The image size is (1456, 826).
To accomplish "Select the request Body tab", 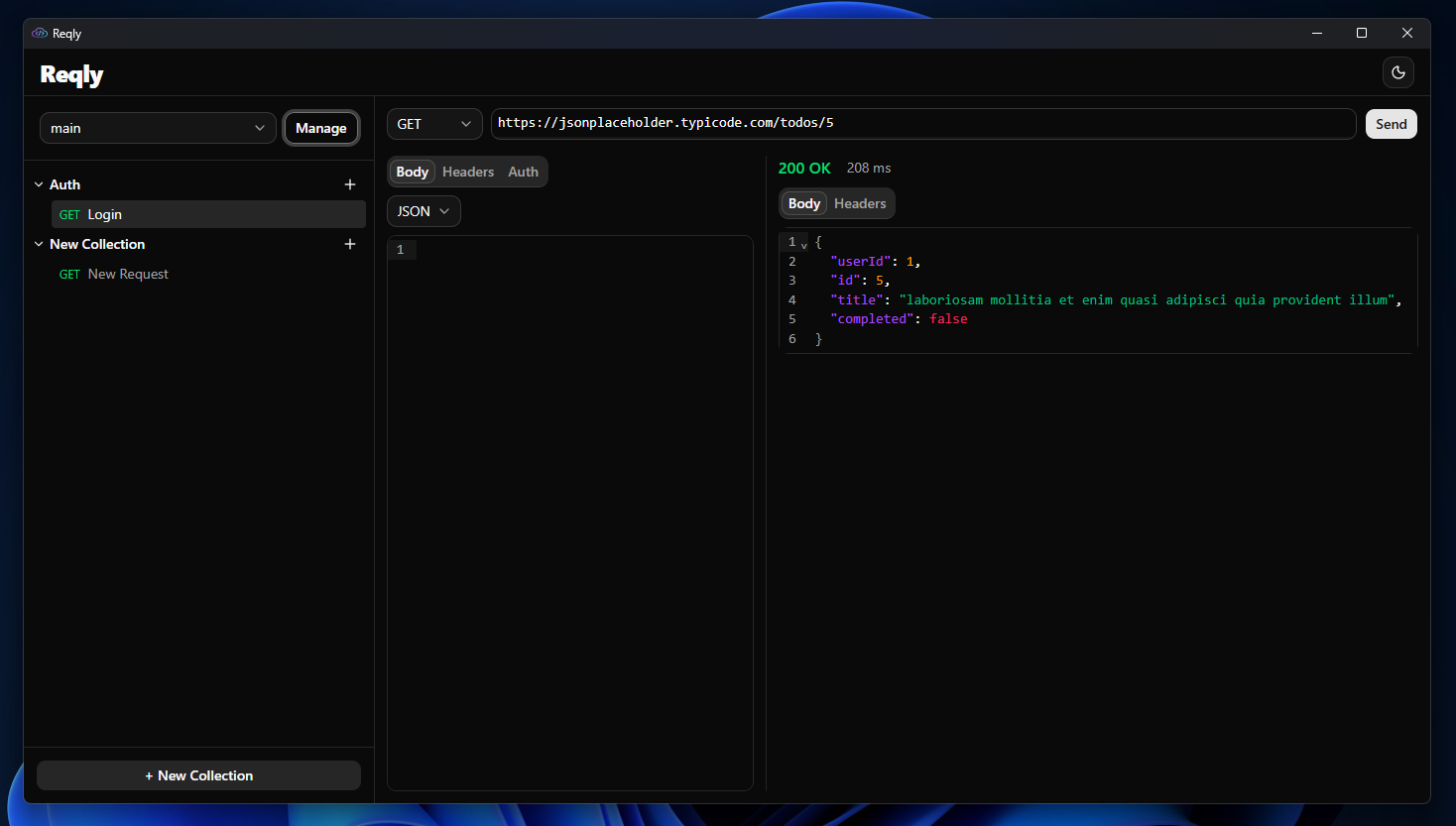I will [413, 172].
